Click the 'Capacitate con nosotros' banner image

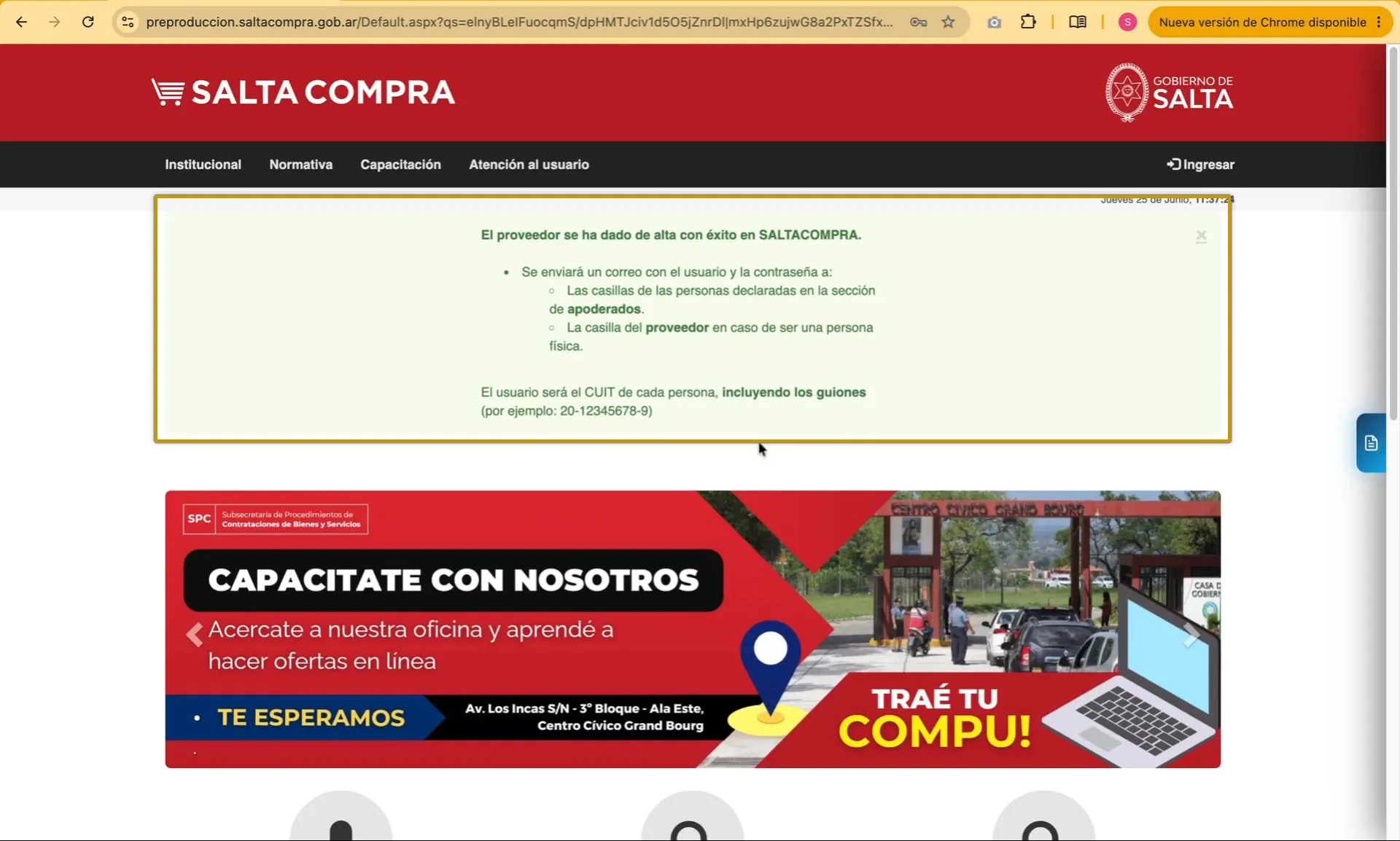(x=693, y=629)
